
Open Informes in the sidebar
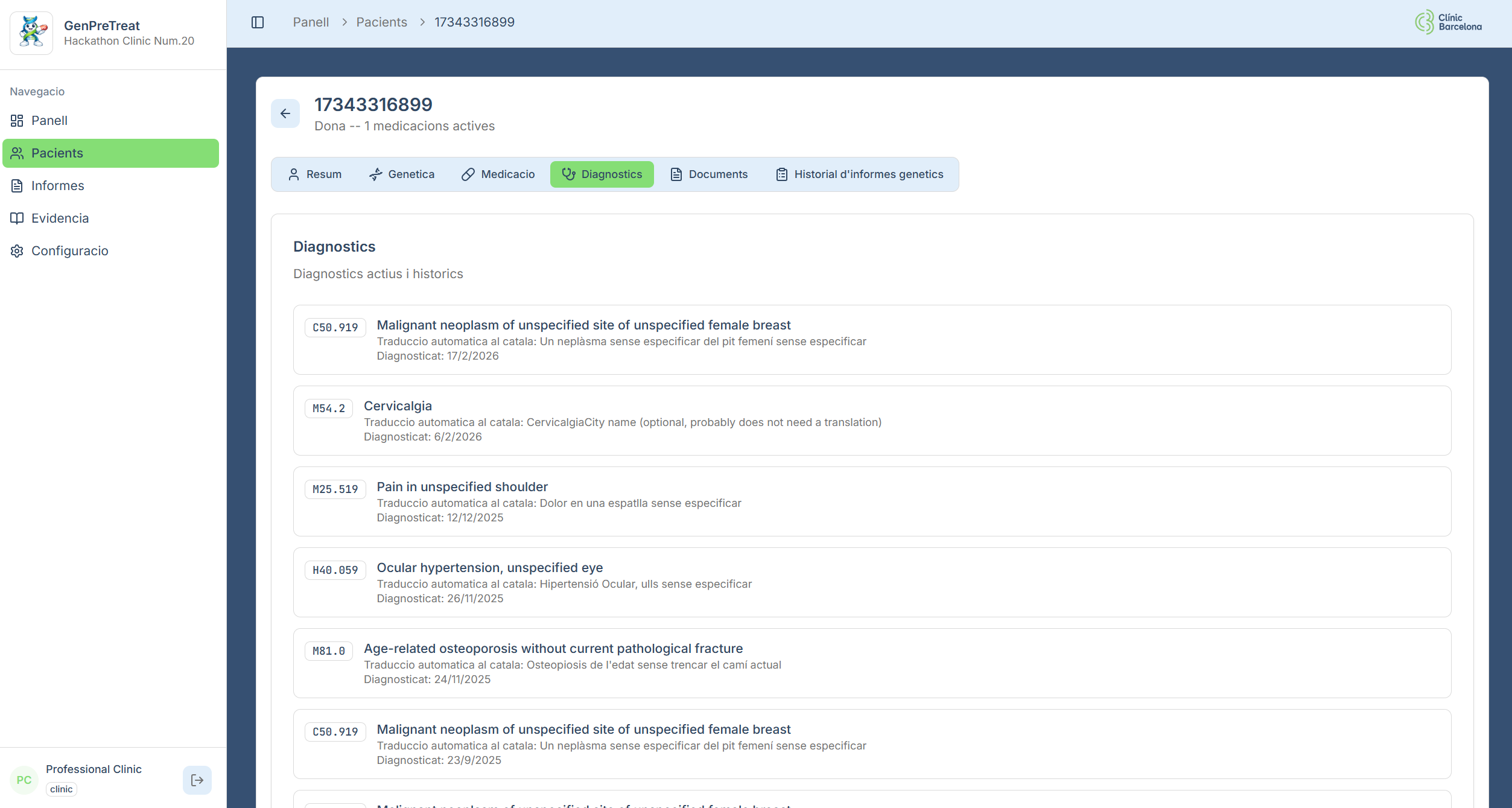(57, 186)
